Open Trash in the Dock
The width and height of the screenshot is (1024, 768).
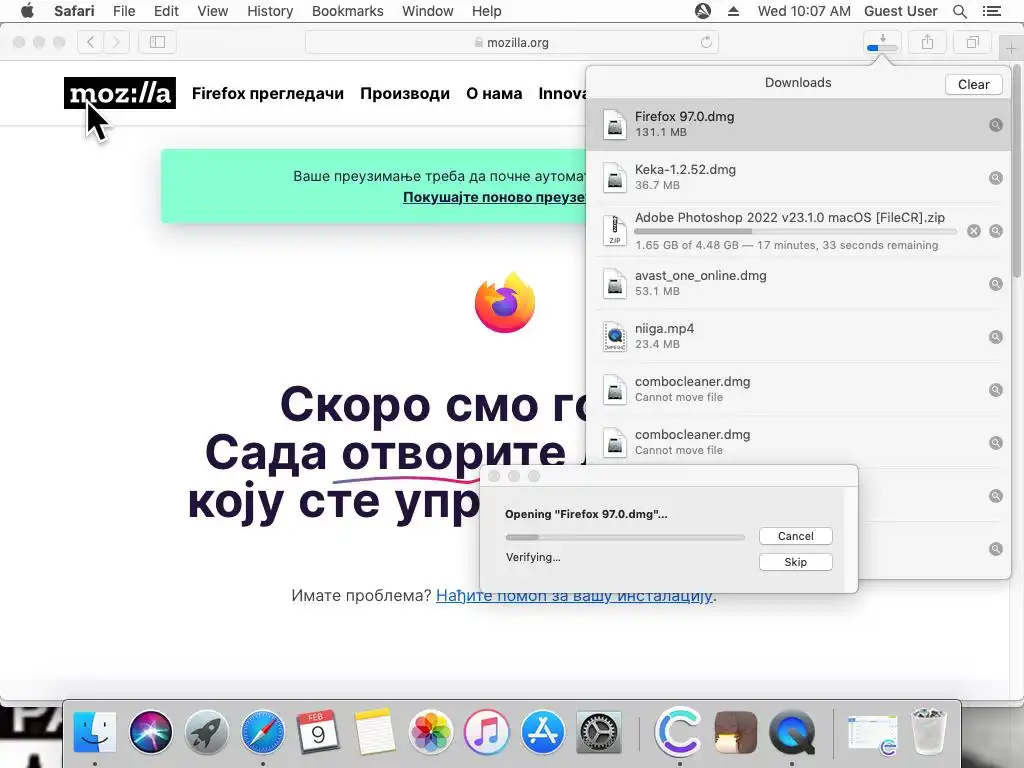[928, 732]
